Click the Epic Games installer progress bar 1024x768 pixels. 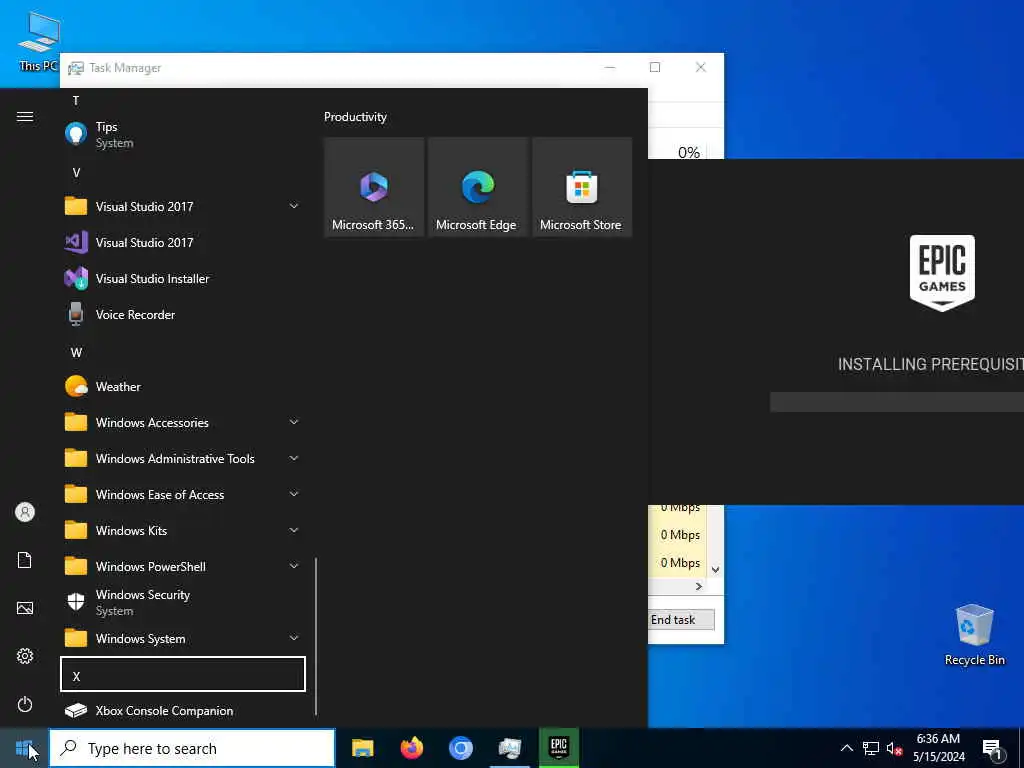[897, 402]
